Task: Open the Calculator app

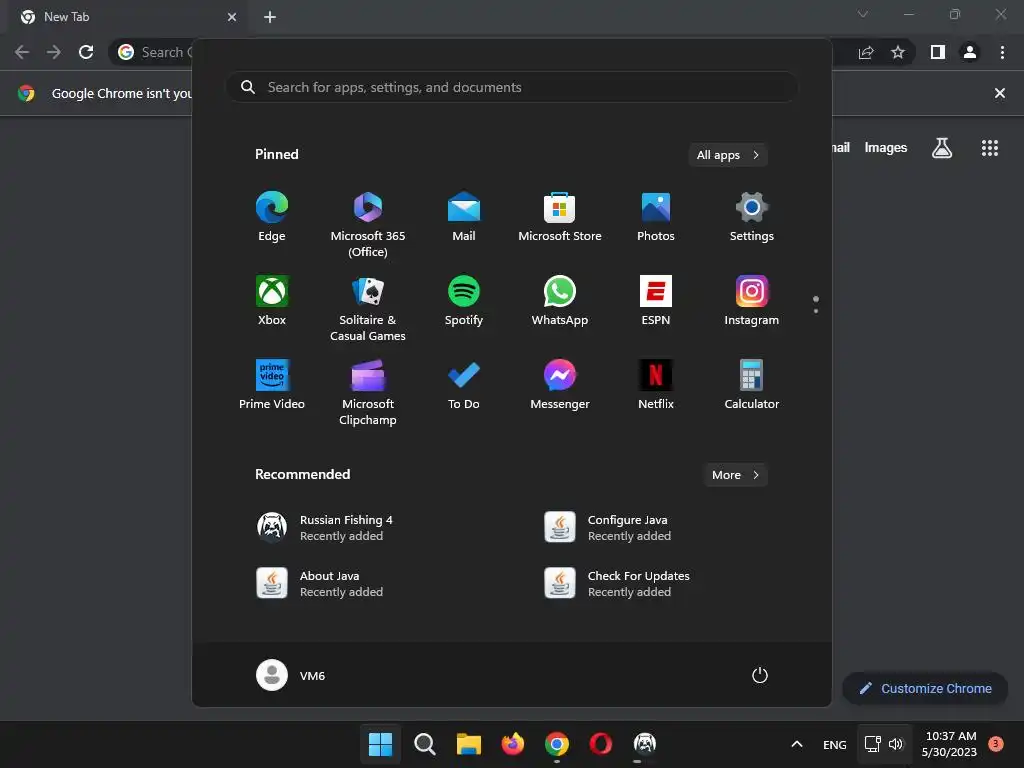Action: tap(752, 385)
